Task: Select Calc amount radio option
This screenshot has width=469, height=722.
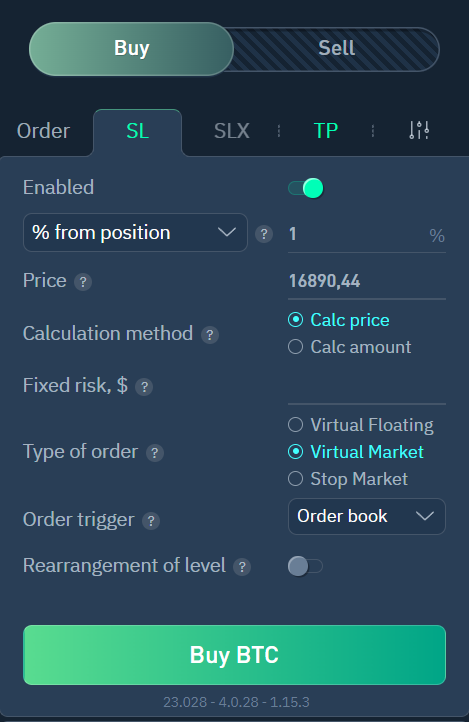Action: click(349, 347)
